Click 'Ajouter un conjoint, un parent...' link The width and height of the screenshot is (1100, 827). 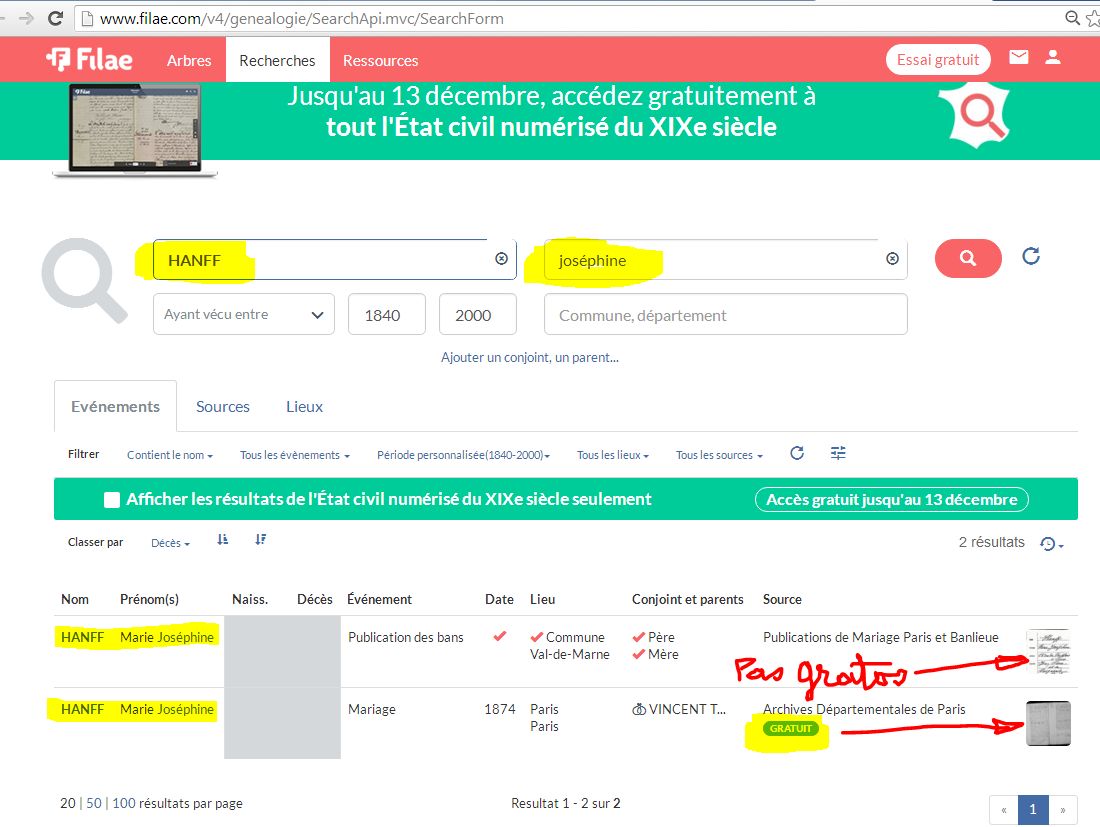pos(530,357)
